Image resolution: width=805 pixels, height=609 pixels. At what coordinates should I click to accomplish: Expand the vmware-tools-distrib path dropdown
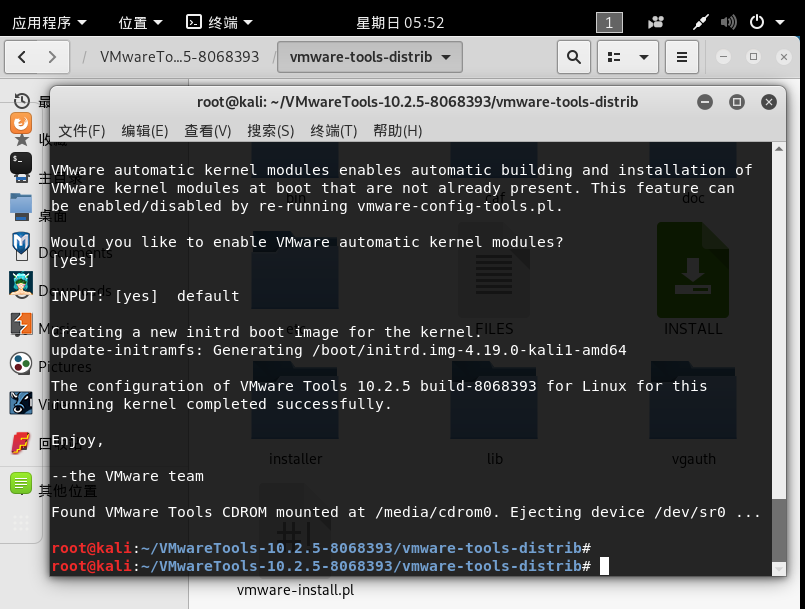point(446,57)
